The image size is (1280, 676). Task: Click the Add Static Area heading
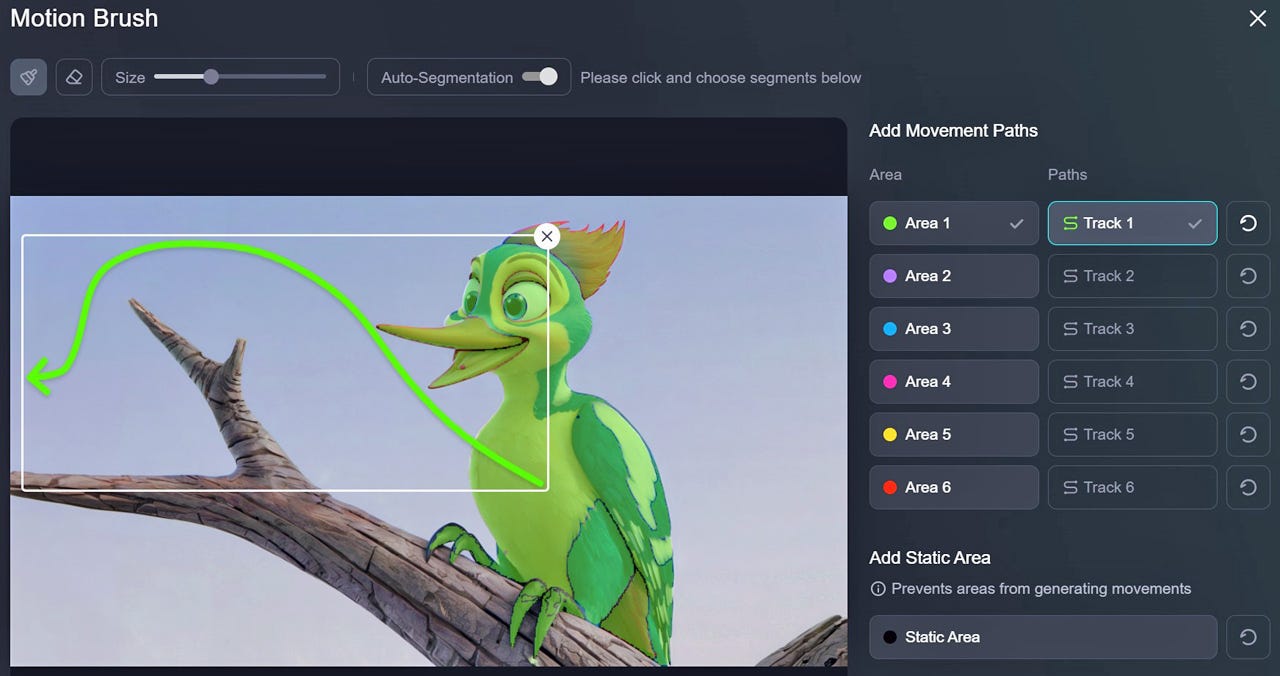click(x=930, y=558)
